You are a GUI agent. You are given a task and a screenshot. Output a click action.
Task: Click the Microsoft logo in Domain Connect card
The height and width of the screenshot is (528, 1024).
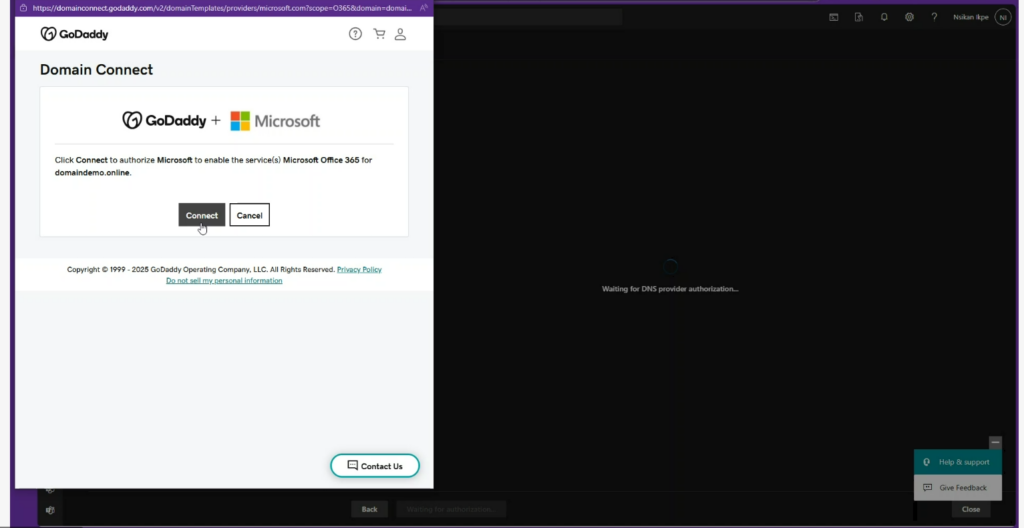275,121
